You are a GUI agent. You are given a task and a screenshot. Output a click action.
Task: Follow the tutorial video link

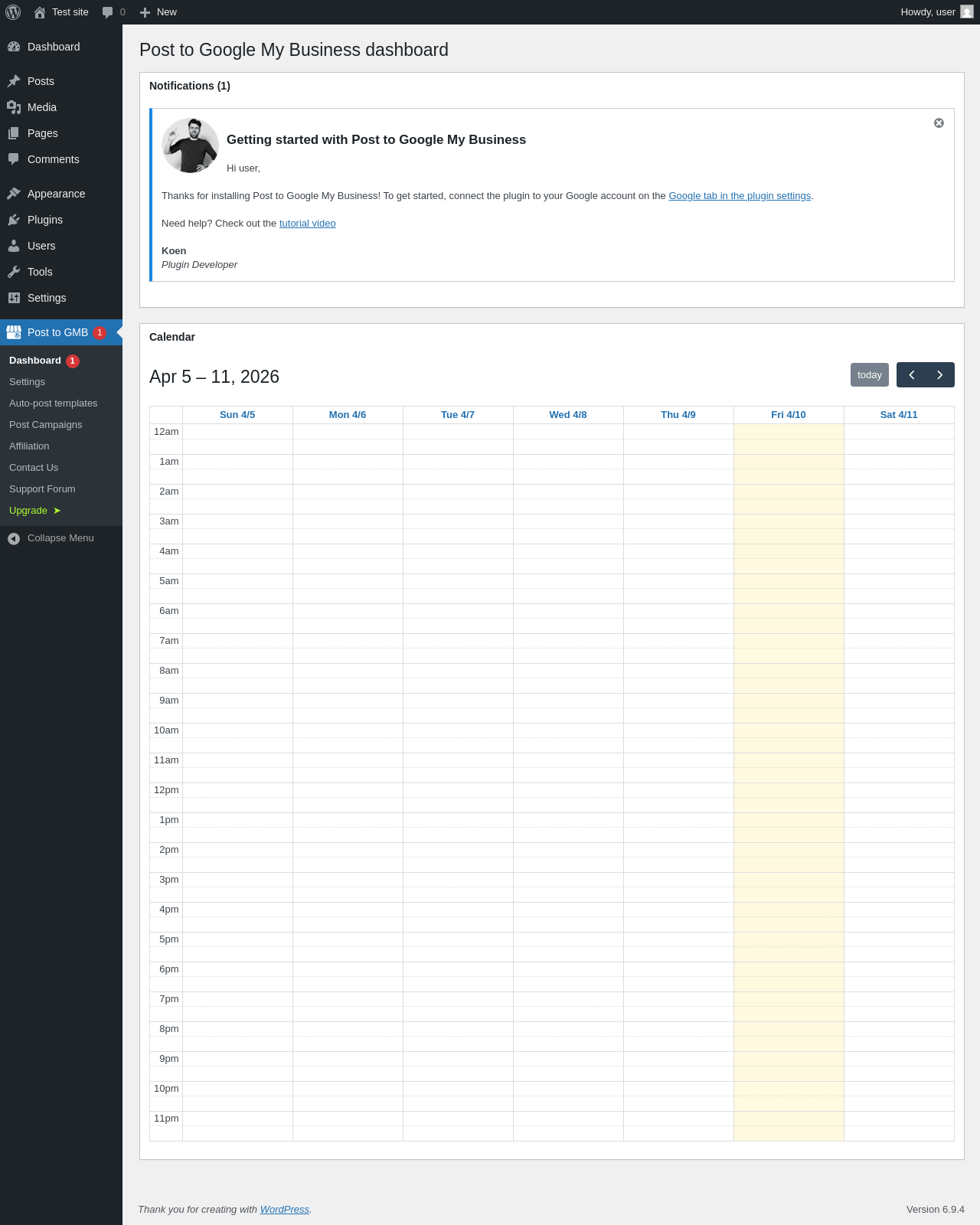click(x=307, y=224)
